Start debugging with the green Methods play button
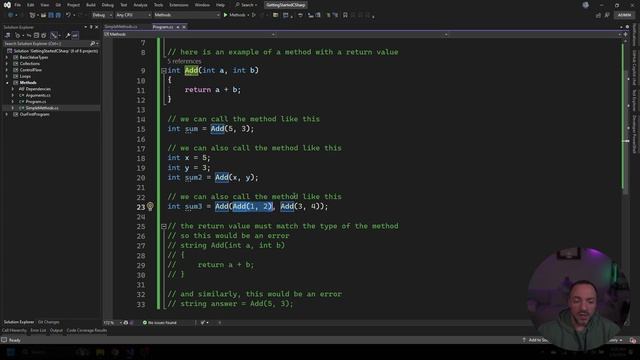This screenshot has height=360, width=640. coord(235,15)
